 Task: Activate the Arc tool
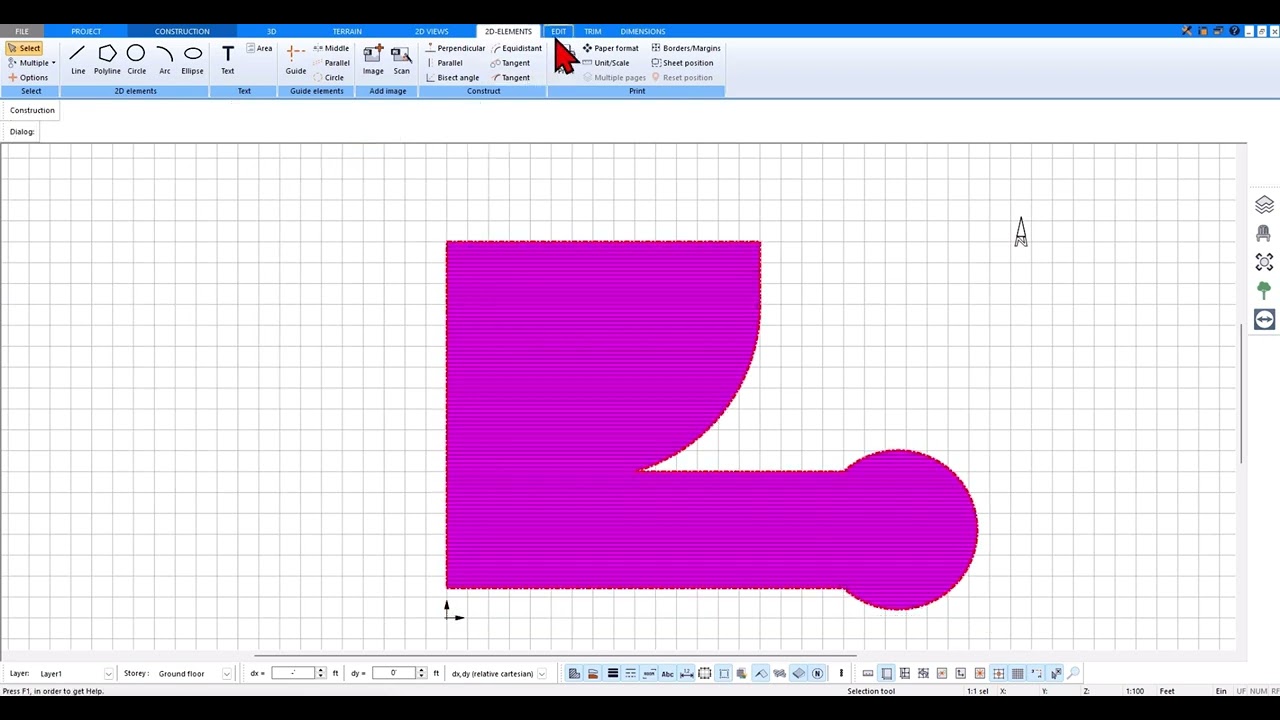pyautogui.click(x=165, y=59)
